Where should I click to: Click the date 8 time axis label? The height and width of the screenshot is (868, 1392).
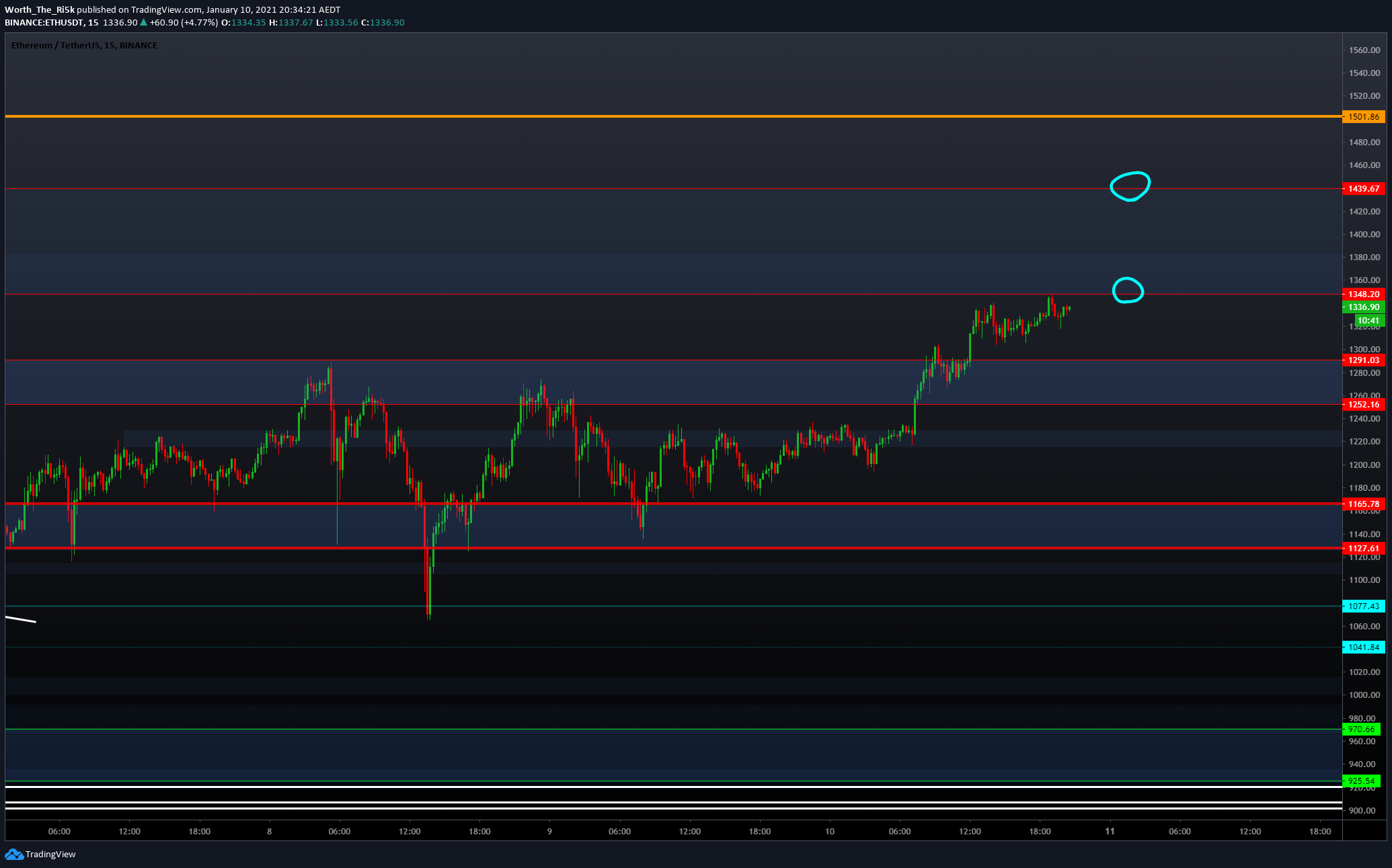coord(270,831)
